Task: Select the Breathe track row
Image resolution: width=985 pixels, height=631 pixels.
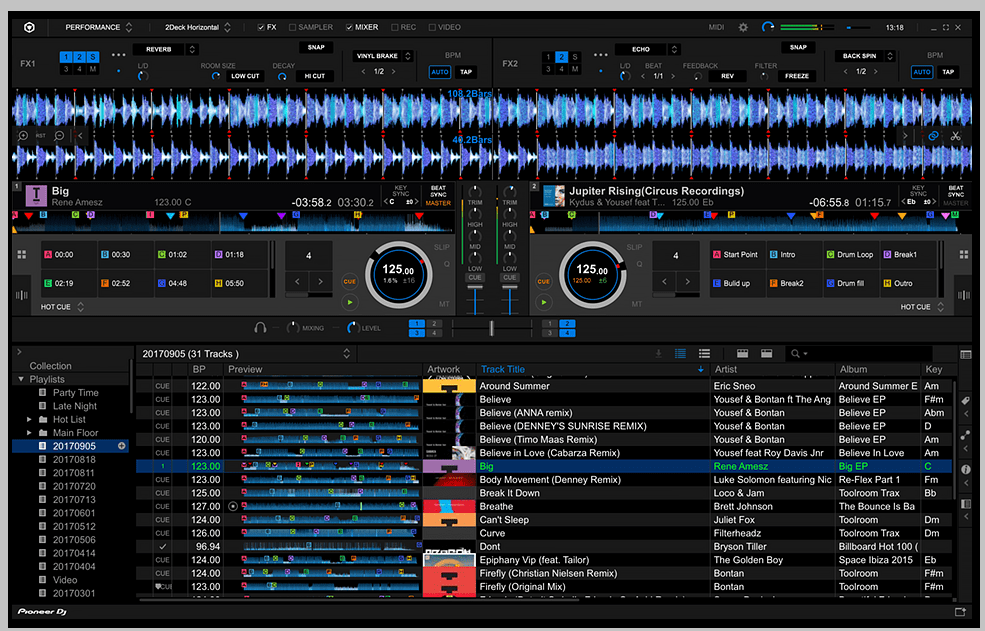Action: coord(545,506)
